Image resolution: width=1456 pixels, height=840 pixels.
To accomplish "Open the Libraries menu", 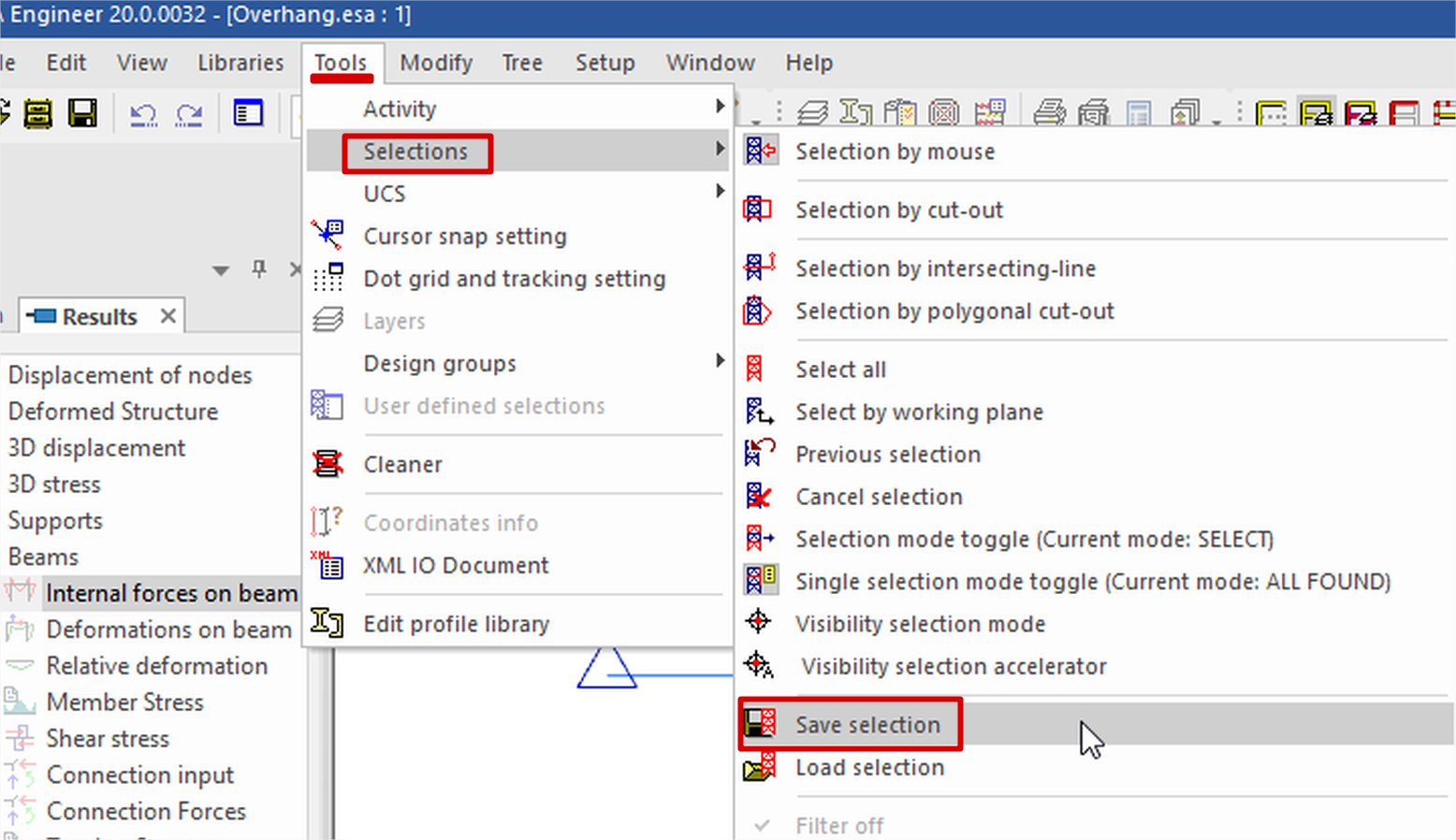I will (x=240, y=63).
